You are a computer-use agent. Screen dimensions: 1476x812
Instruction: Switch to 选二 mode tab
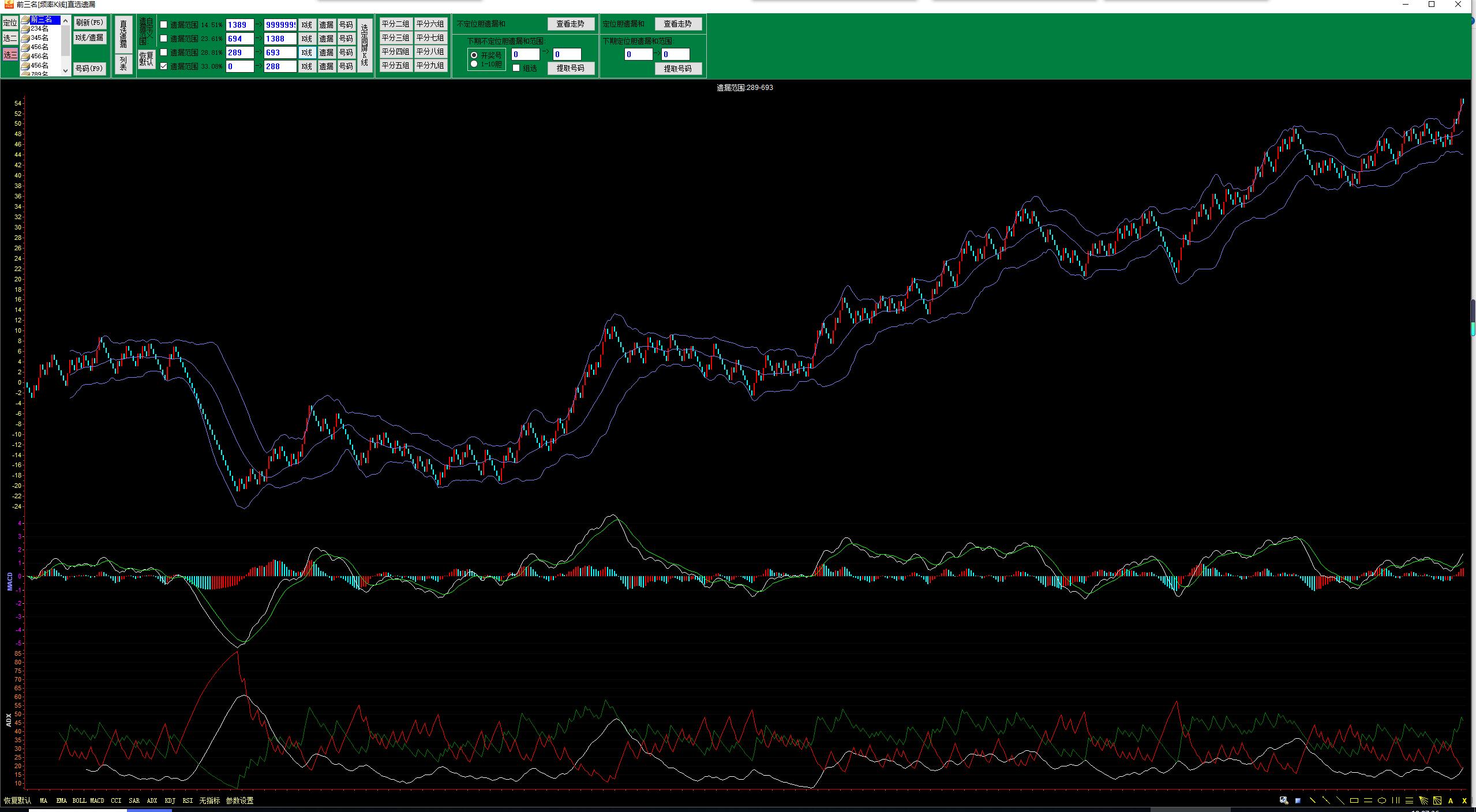tap(10, 39)
